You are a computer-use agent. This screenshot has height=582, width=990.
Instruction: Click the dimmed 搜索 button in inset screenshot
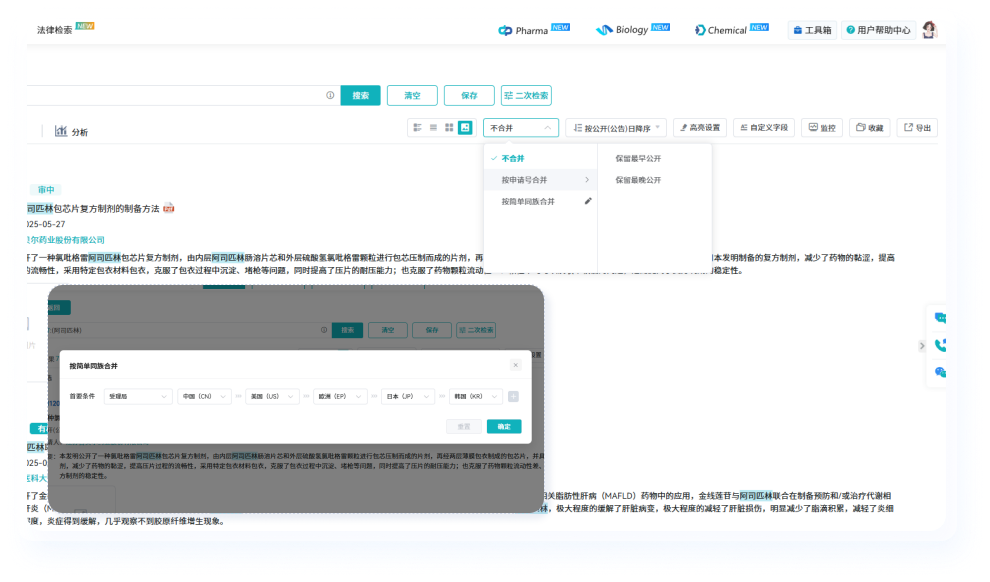[347, 330]
